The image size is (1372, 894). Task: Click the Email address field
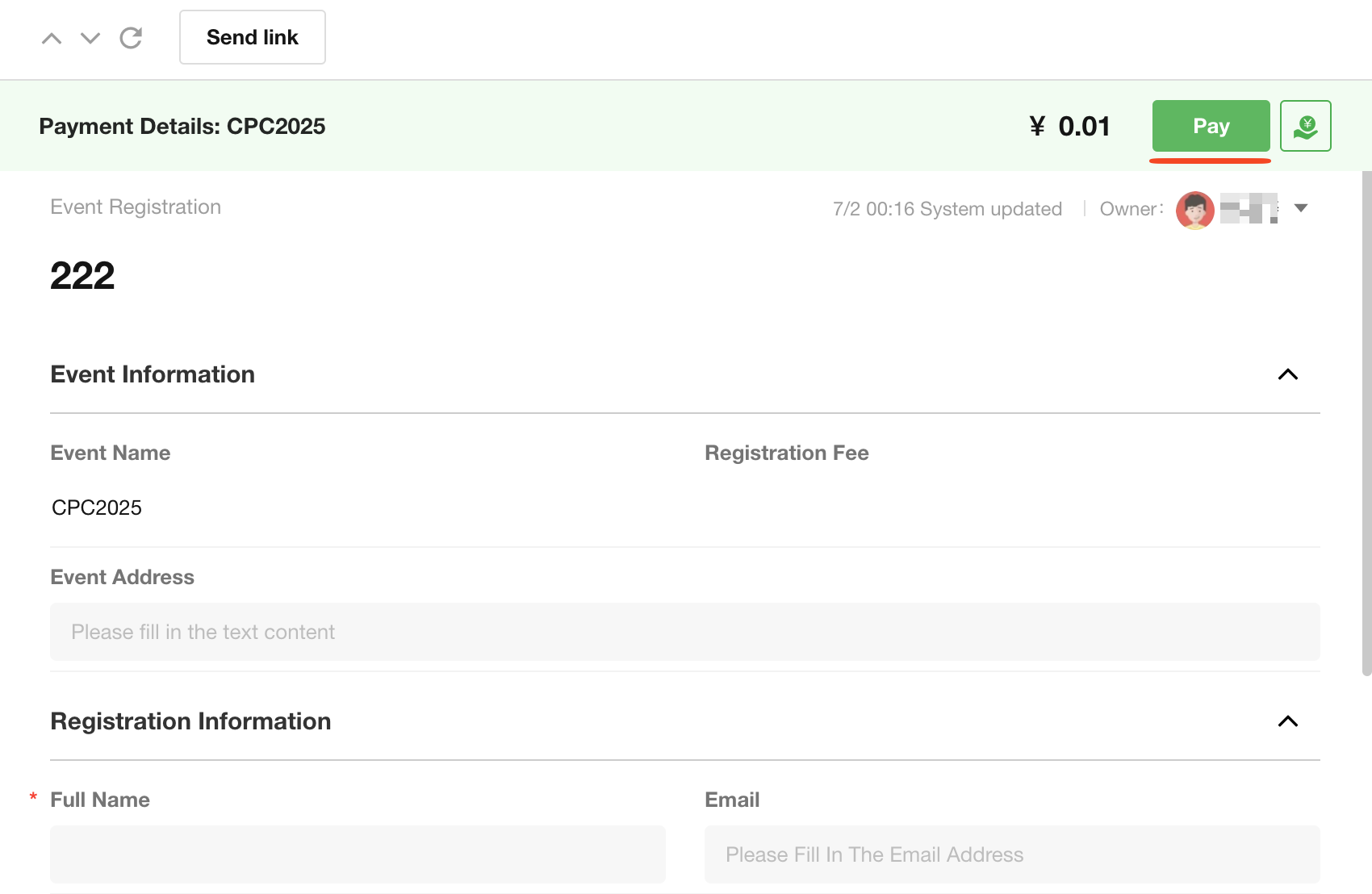click(x=1011, y=854)
